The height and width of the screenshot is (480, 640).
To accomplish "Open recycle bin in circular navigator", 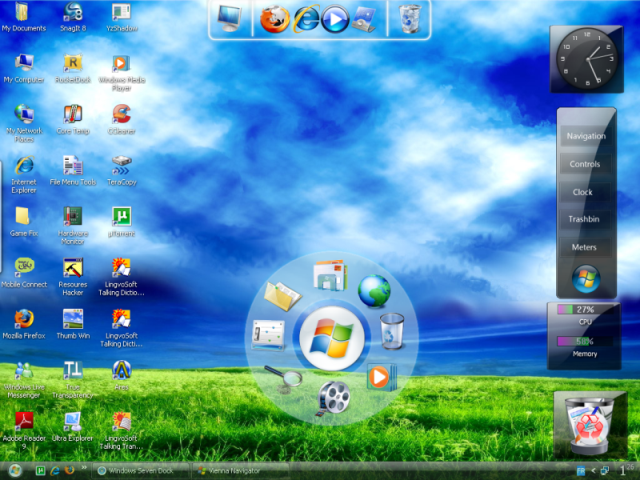I will click(x=392, y=331).
